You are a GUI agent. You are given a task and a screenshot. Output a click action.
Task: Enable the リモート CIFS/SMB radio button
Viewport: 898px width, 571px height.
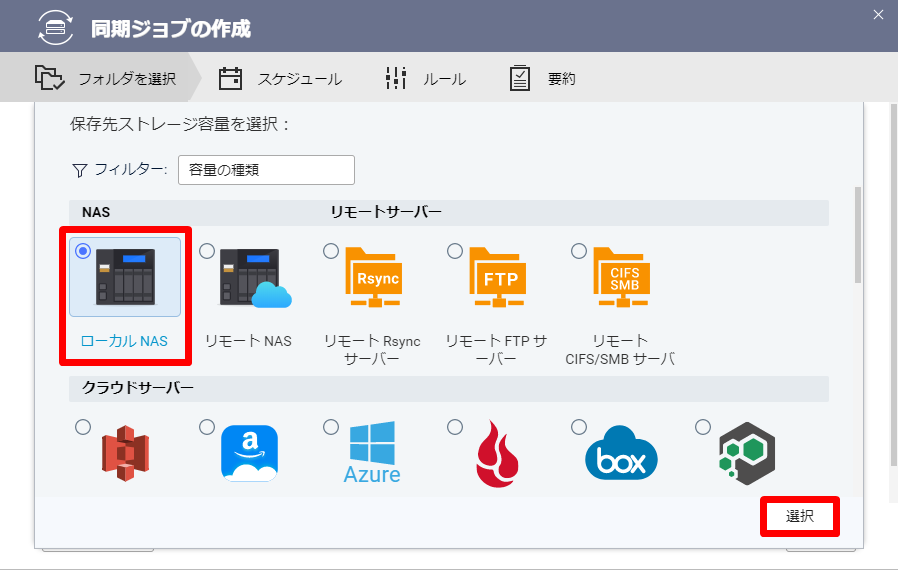coord(579,251)
